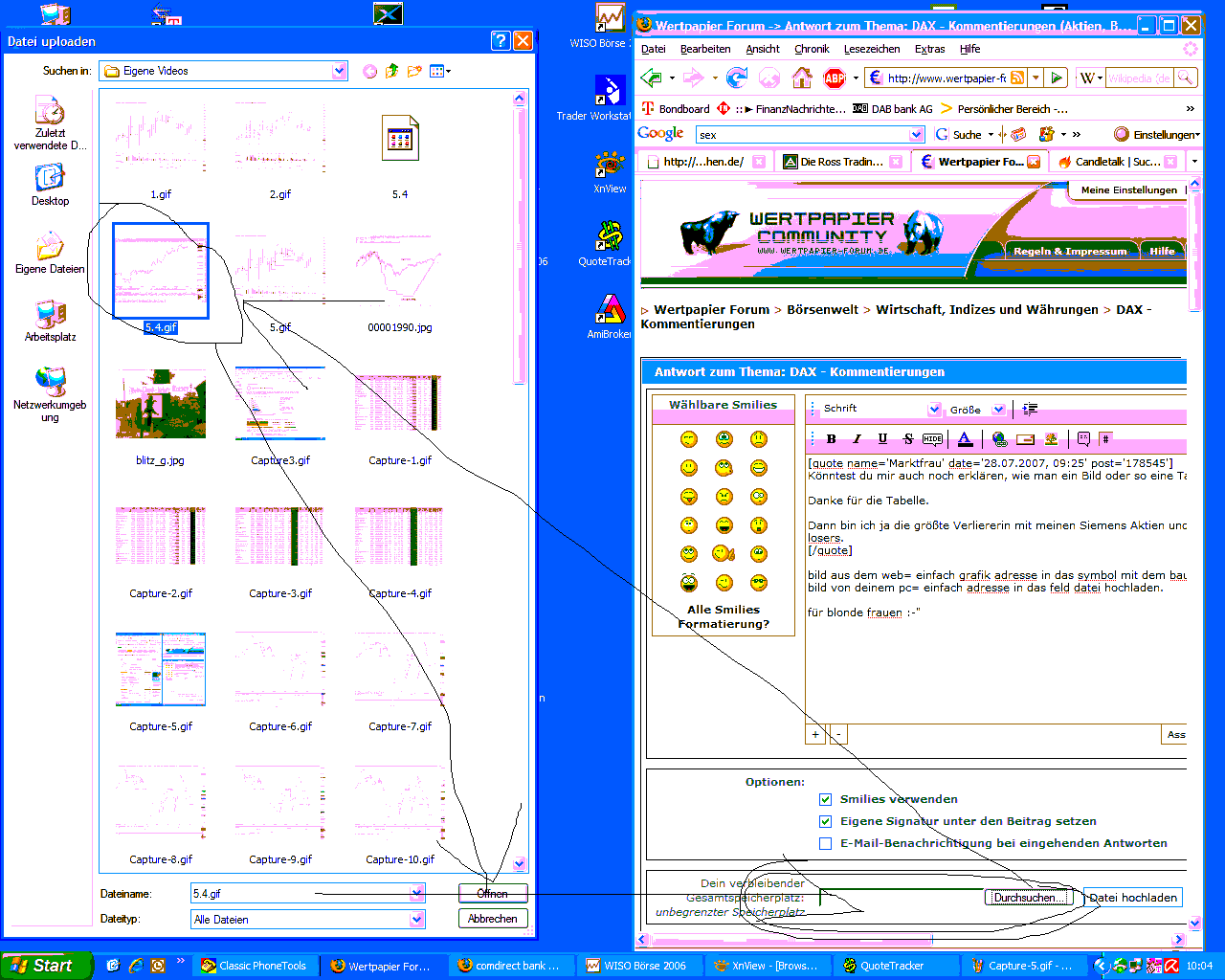Open the Dateityp dropdown list
Image resolution: width=1225 pixels, height=980 pixels.
[x=416, y=919]
